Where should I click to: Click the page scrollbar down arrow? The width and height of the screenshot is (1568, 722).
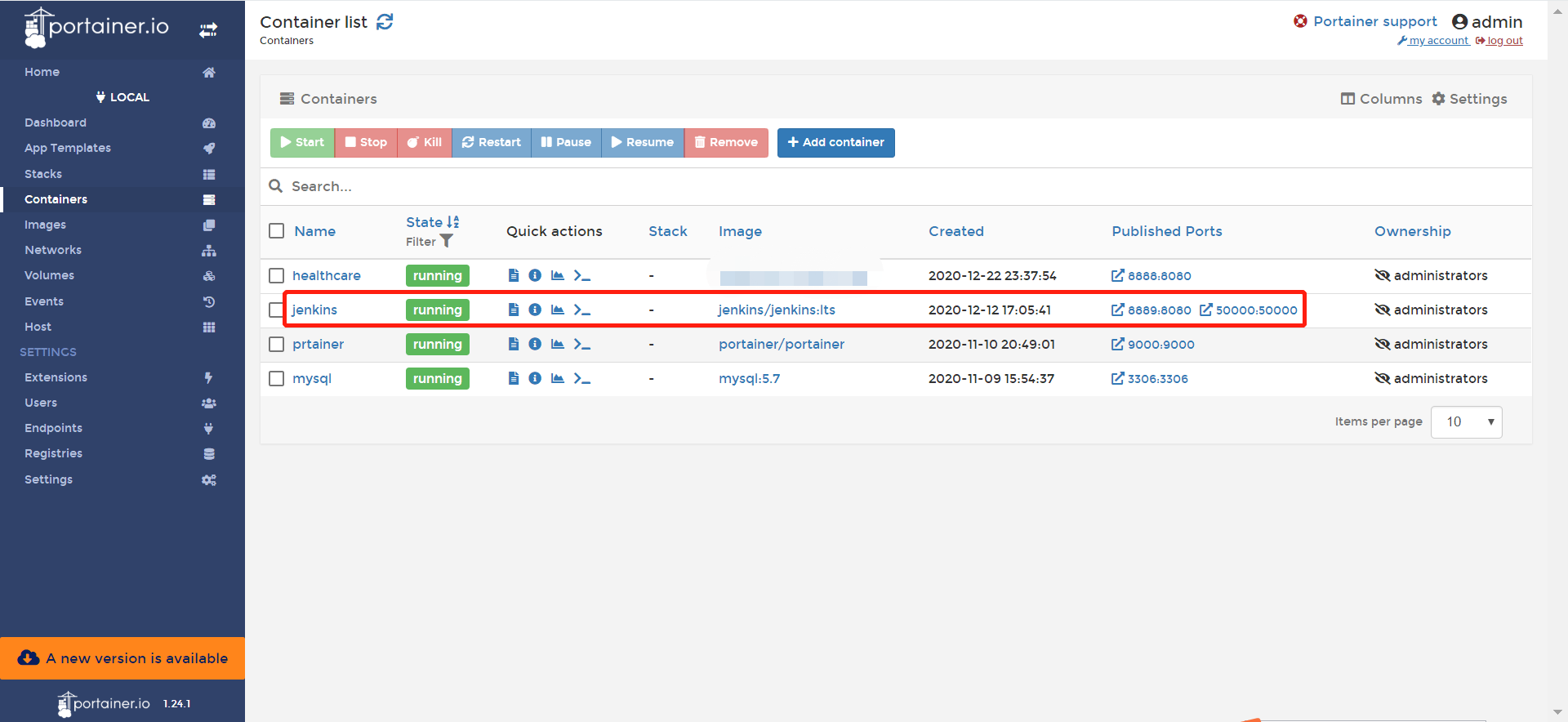coord(1558,712)
